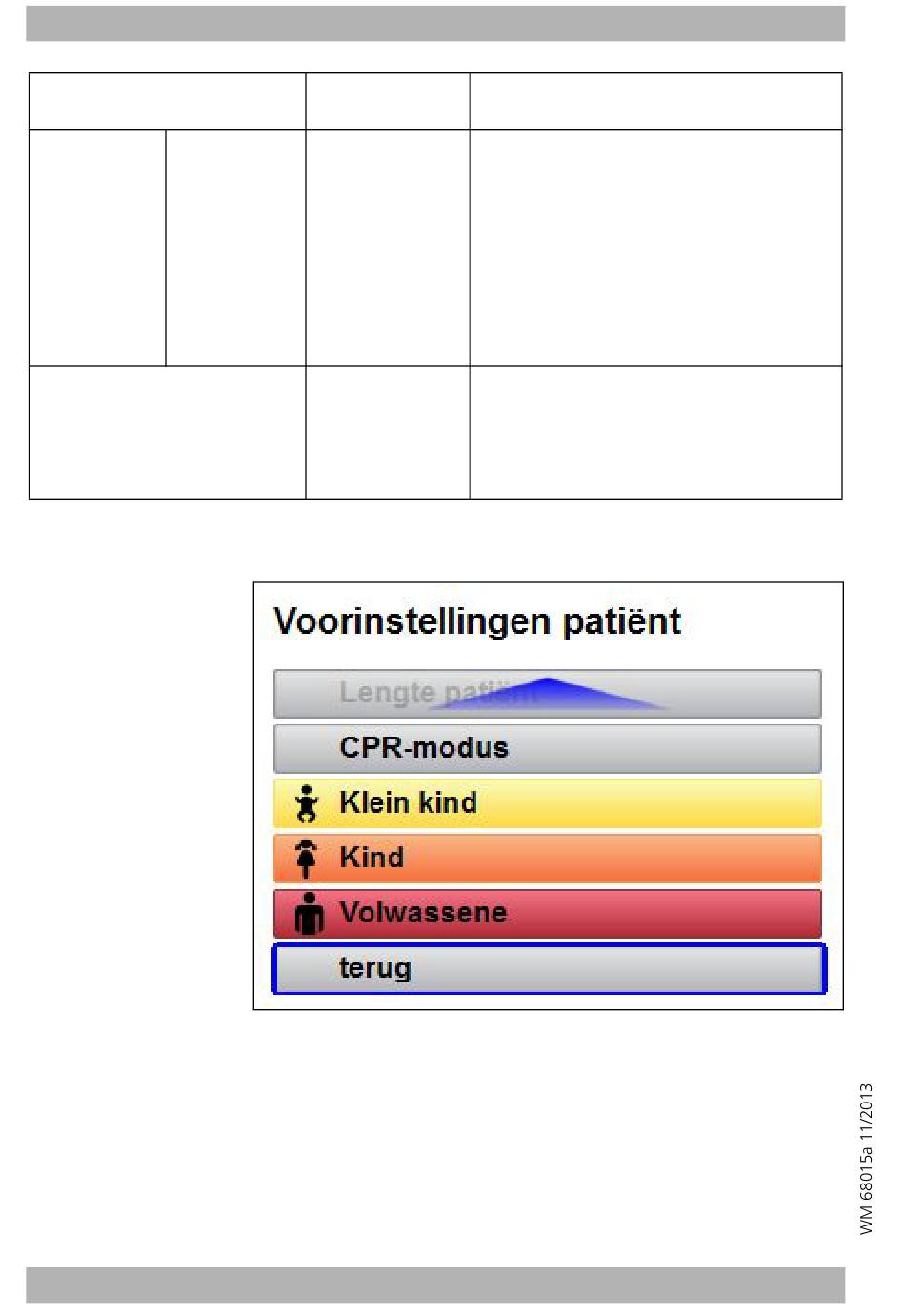This screenshot has width=905, height=1316.
Task: Click the Voorinstellingen patiënt heading
Action: pos(476,621)
